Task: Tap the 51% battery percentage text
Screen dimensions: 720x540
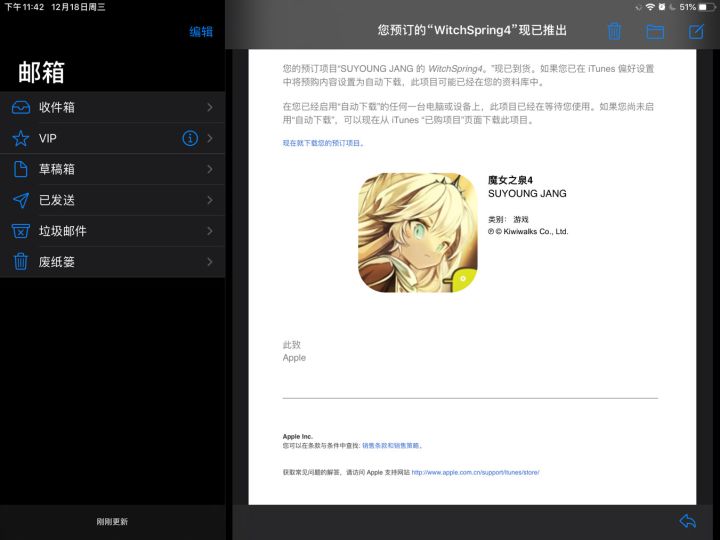Action: pos(687,7)
